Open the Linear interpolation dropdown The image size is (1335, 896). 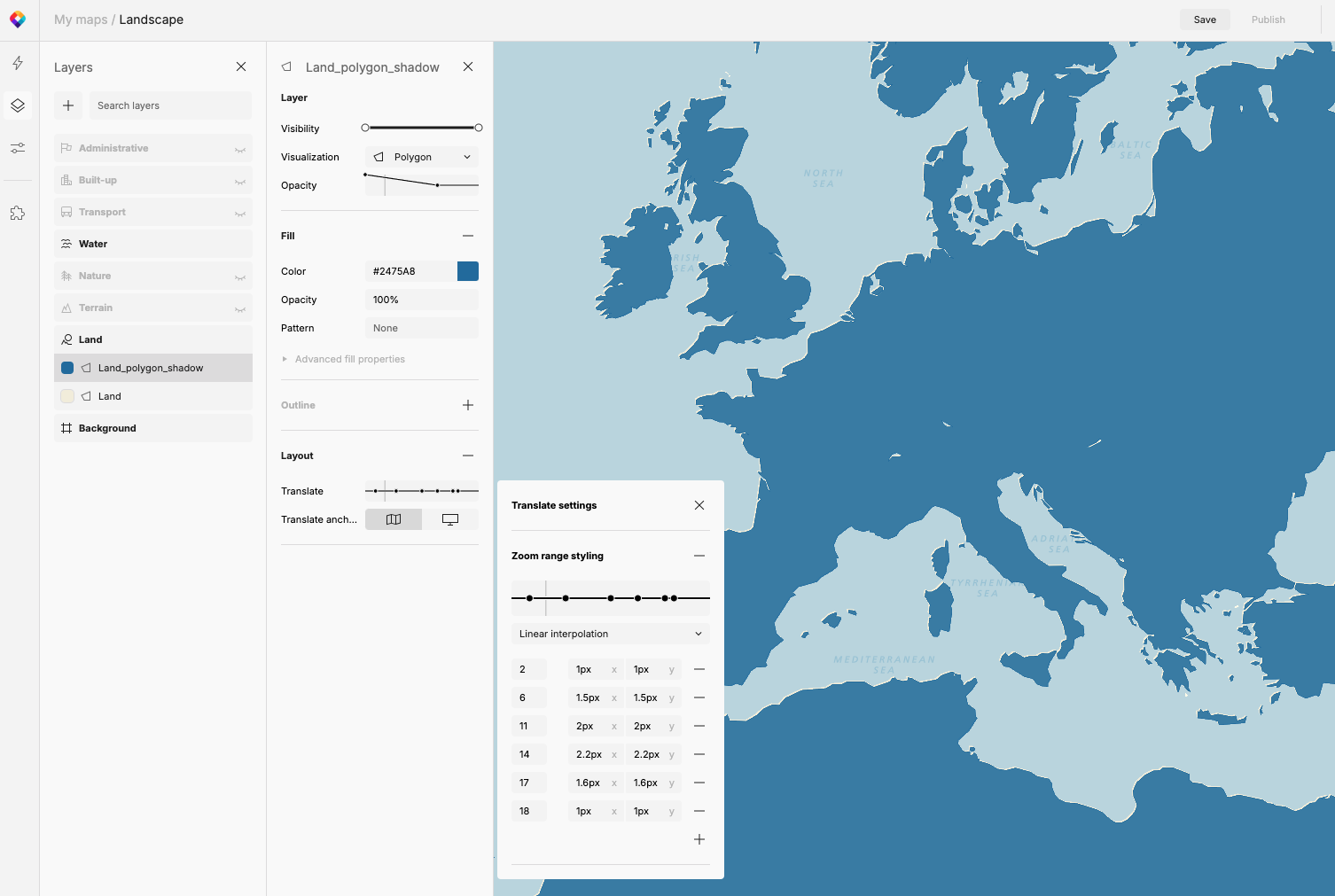pos(610,634)
